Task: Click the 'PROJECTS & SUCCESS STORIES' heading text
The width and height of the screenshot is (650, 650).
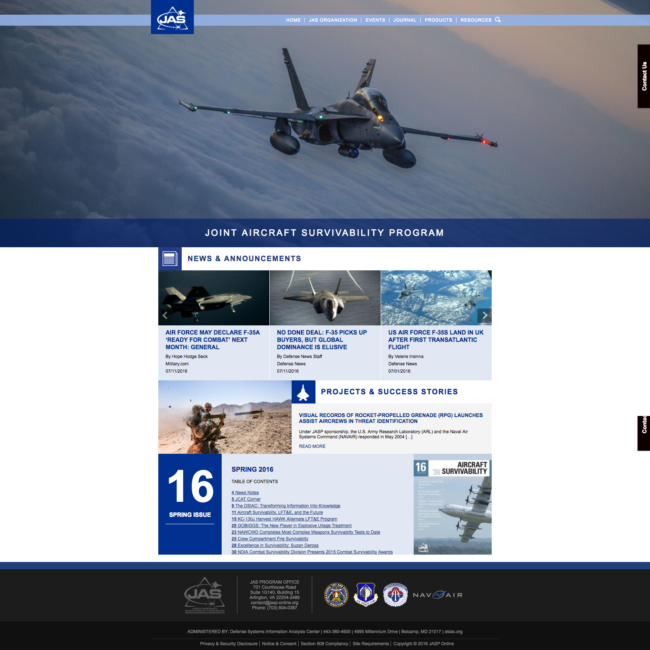Action: click(x=389, y=392)
